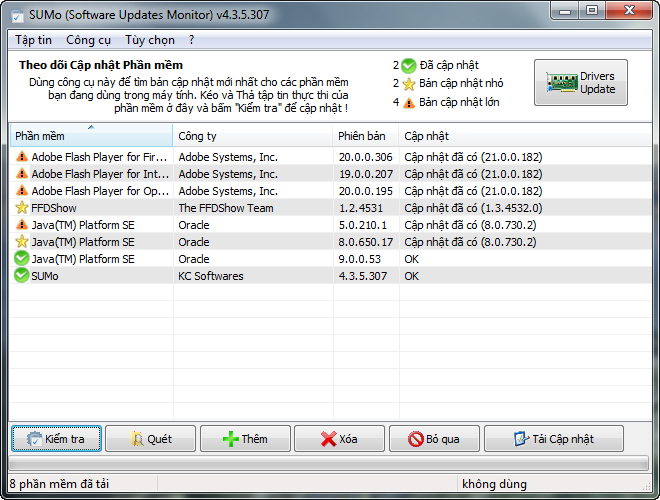This screenshot has width=660, height=500.
Task: Click warning icon for Adobe Flash Player for Int…
Action: 21,173
